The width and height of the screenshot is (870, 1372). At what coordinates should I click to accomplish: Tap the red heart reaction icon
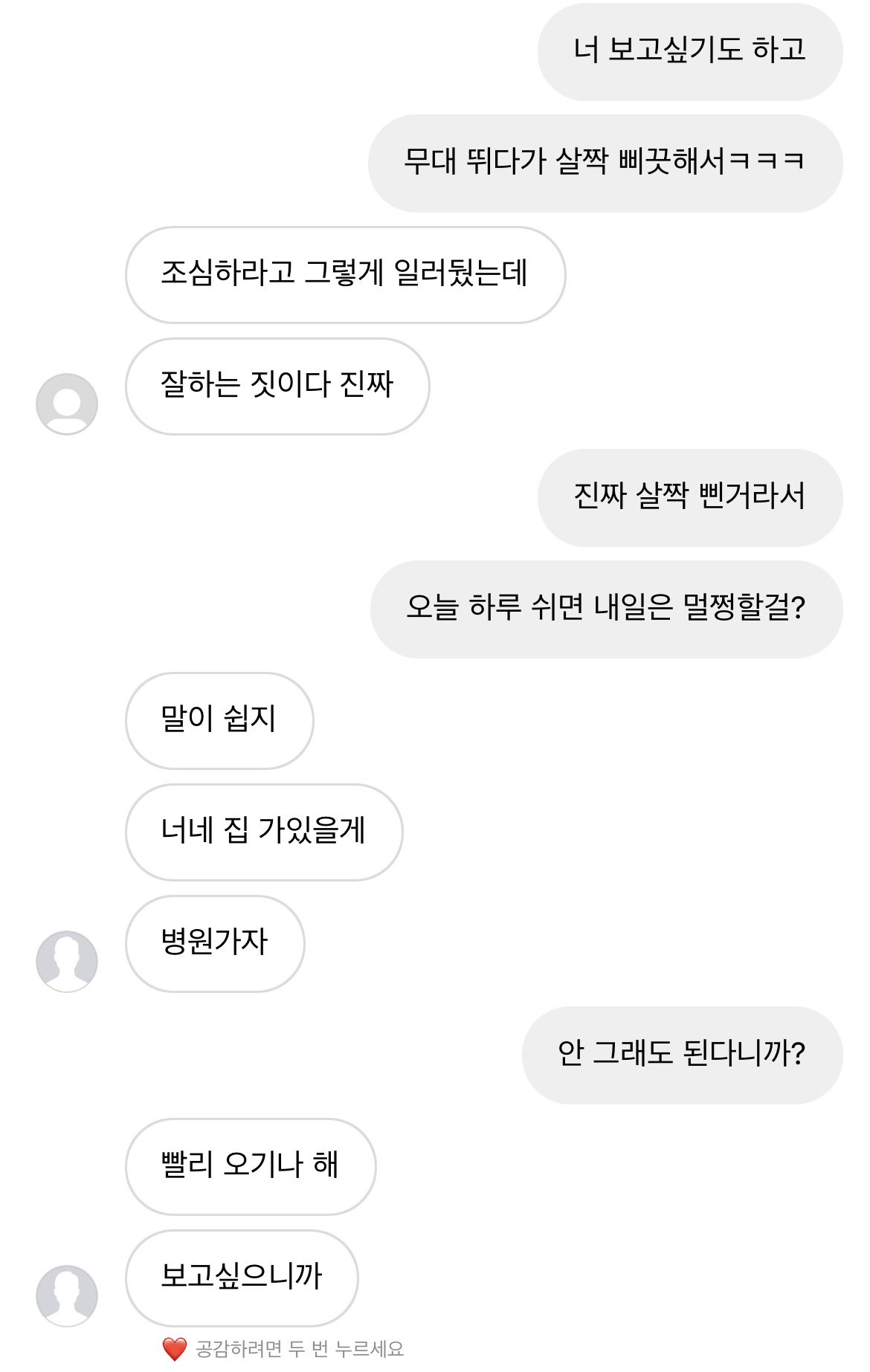pos(174,1348)
